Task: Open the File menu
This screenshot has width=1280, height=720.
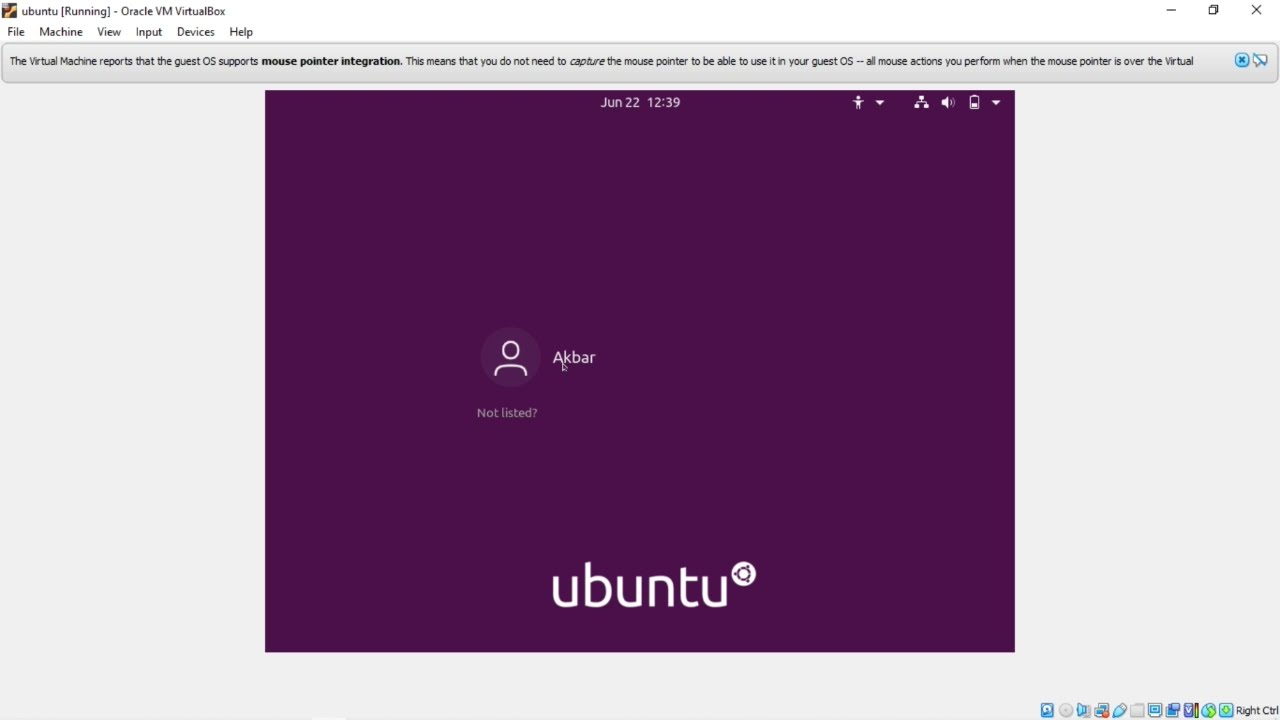Action: [16, 32]
